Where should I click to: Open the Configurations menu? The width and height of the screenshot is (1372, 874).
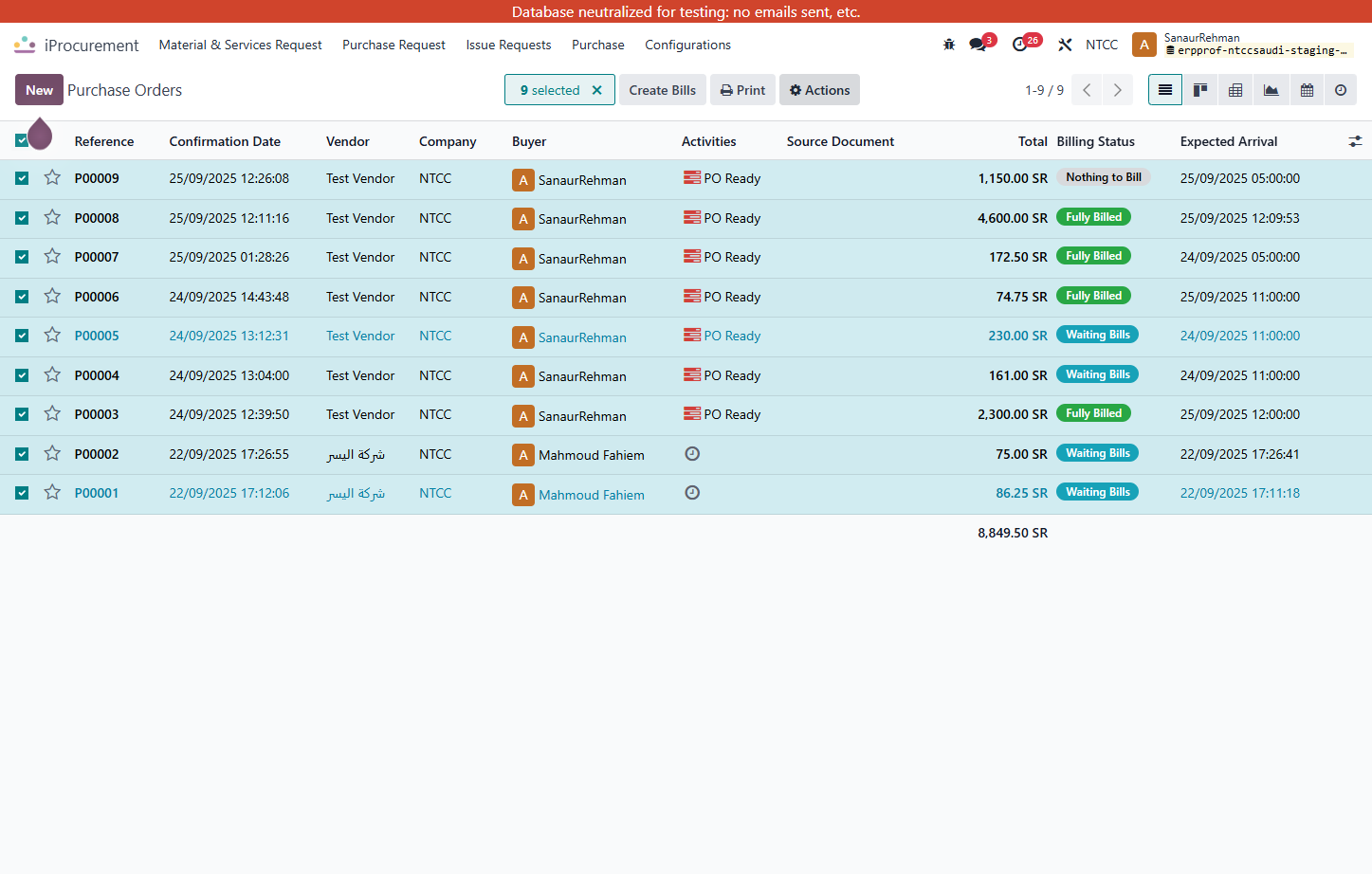tap(687, 45)
